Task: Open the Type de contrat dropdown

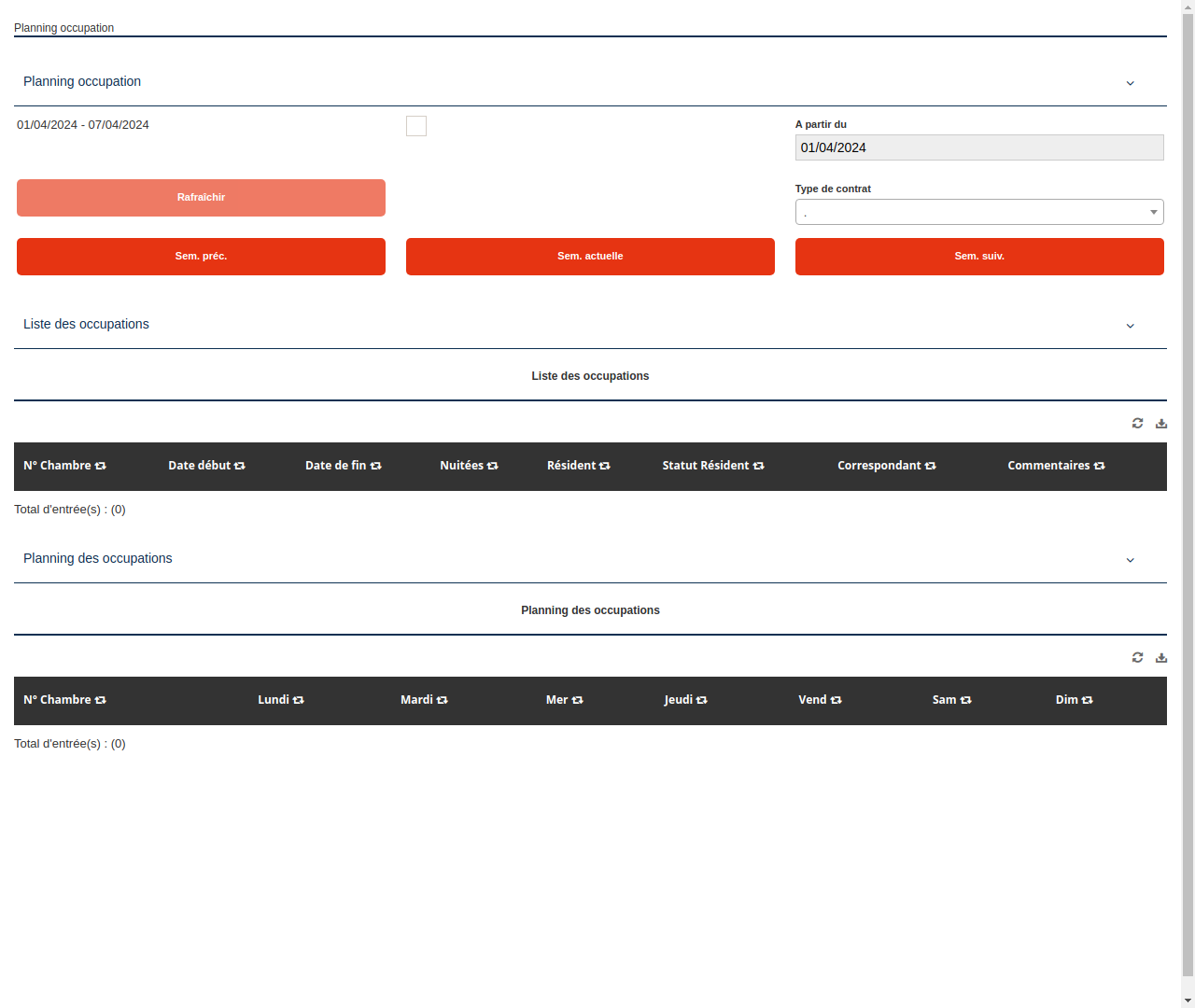Action: tap(1152, 212)
